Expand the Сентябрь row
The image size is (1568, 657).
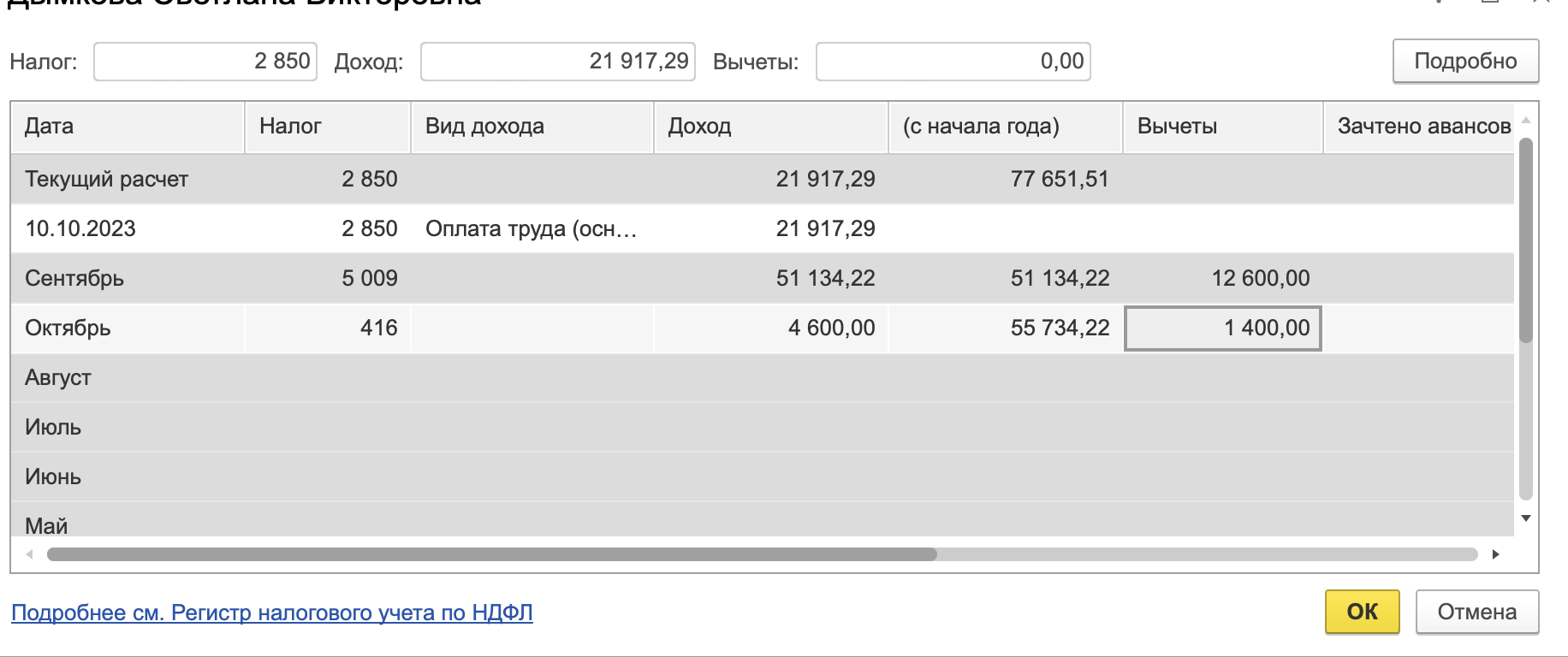(x=763, y=278)
